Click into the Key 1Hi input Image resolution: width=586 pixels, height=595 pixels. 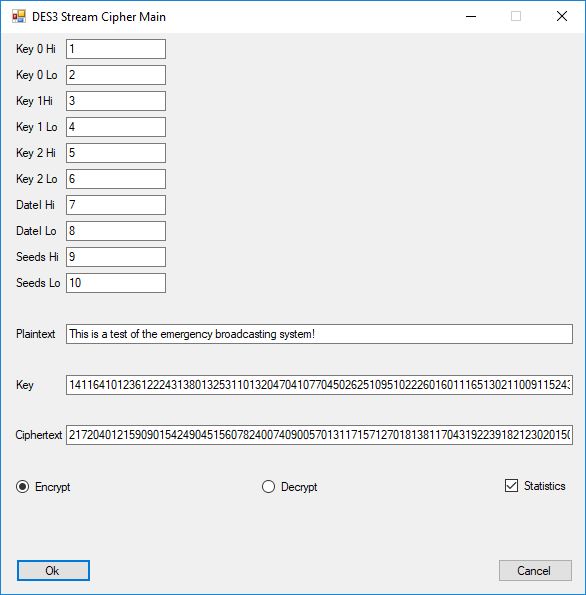[116, 101]
